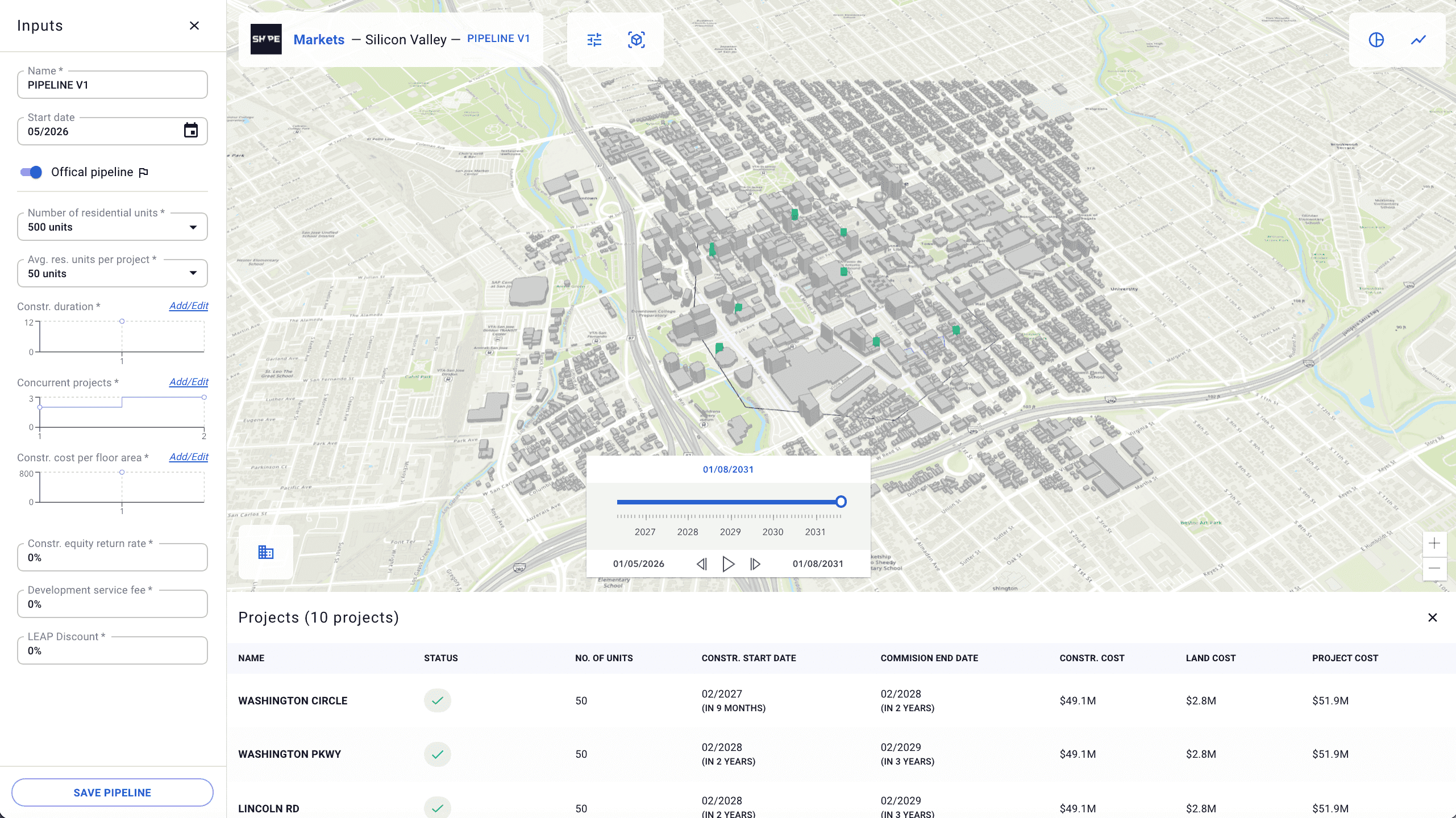Click Add/Edit for Constr. duration
The height and width of the screenshot is (818, 1456).
[x=189, y=306]
